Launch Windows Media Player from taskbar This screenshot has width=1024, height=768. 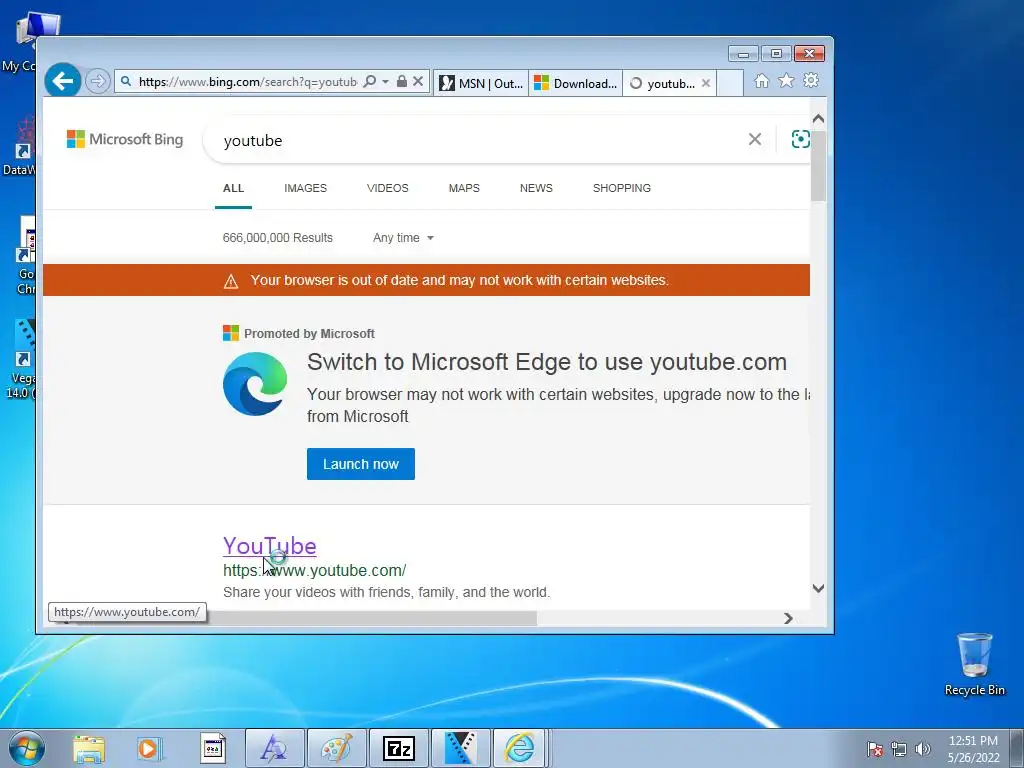pos(150,748)
